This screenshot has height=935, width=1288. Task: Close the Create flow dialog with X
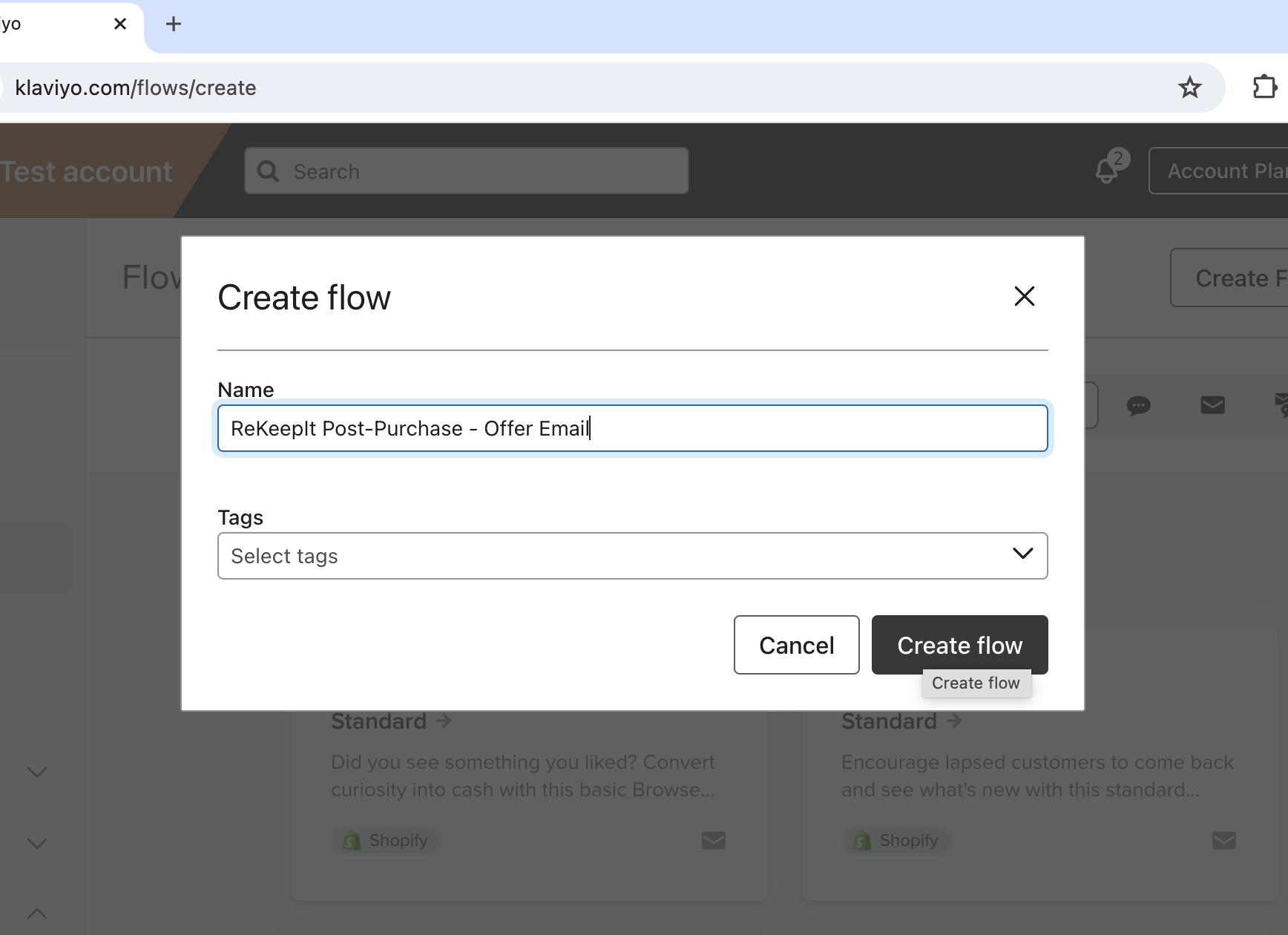point(1025,296)
